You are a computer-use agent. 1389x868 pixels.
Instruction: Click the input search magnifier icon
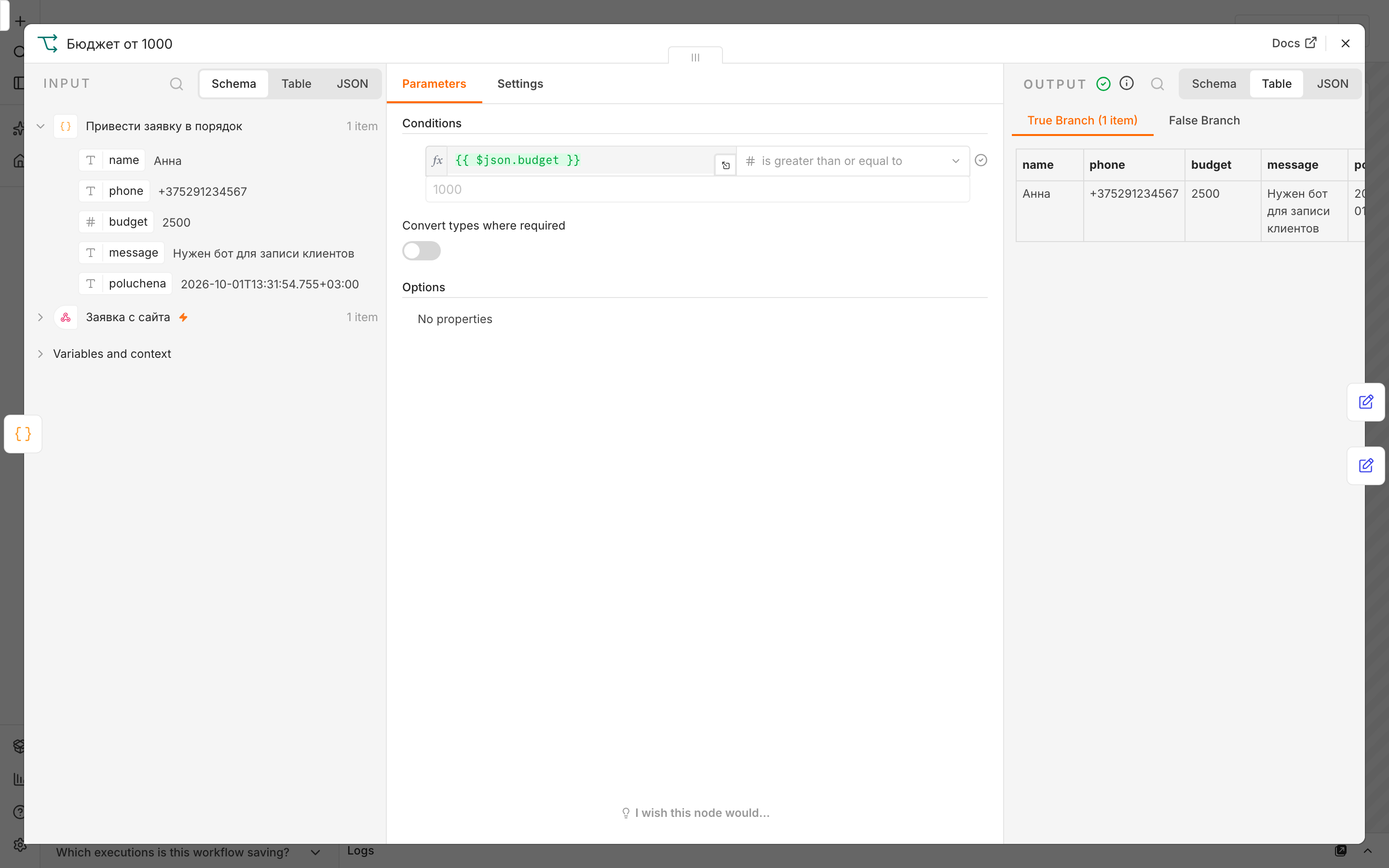[x=176, y=84]
